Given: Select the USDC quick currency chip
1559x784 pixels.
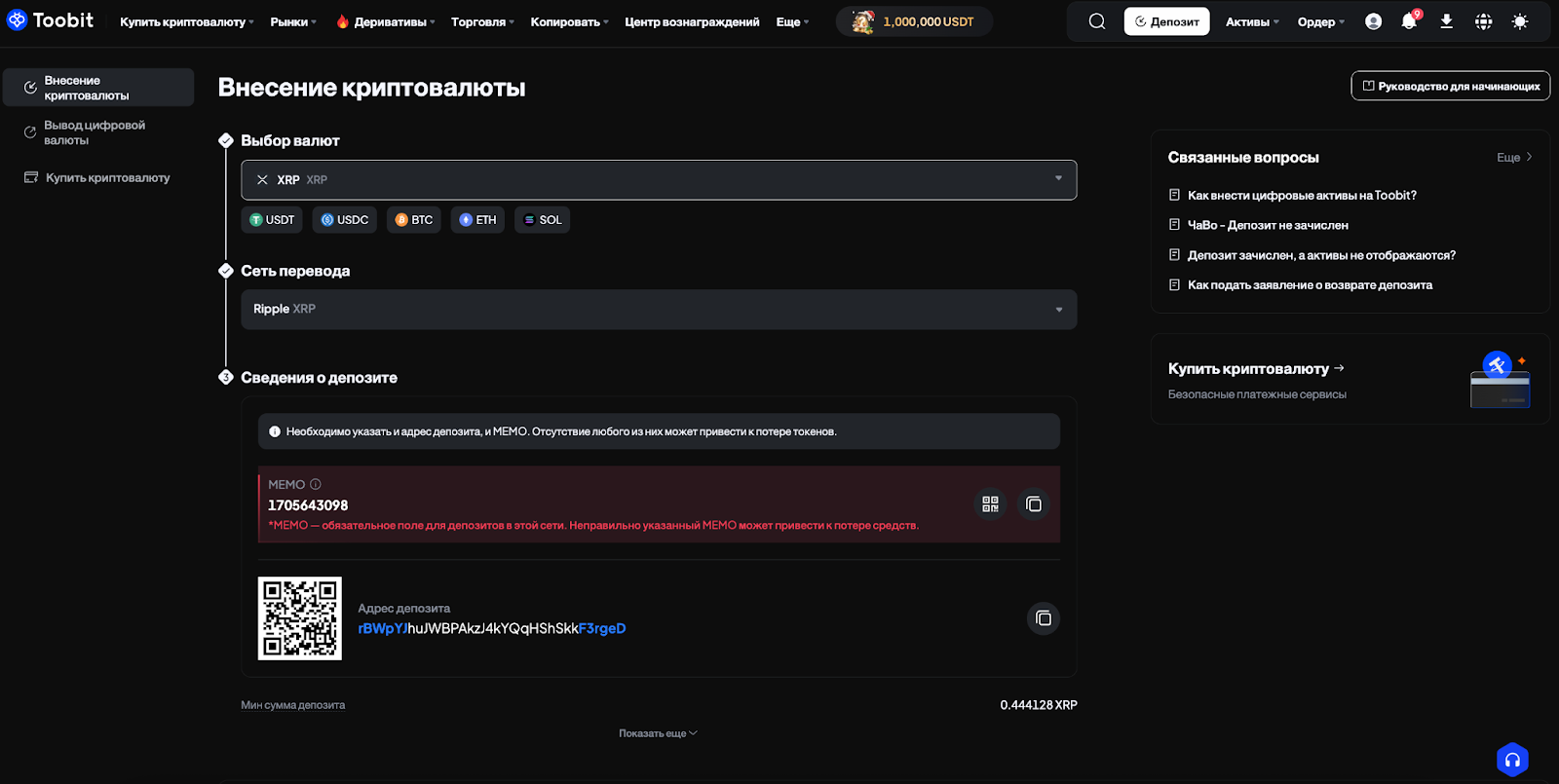Looking at the screenshot, I should coord(345,220).
